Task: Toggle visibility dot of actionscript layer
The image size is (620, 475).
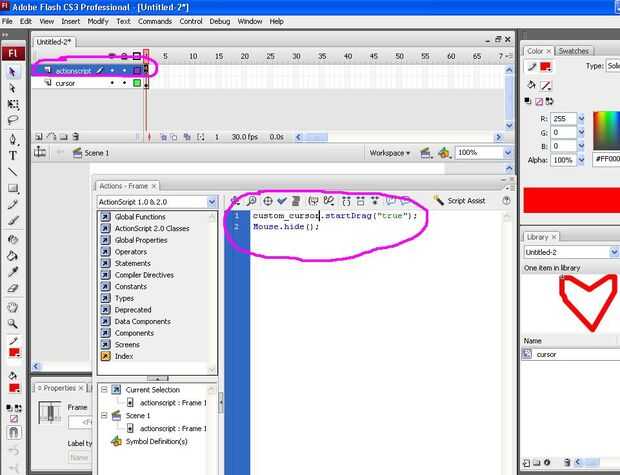Action: (x=112, y=71)
